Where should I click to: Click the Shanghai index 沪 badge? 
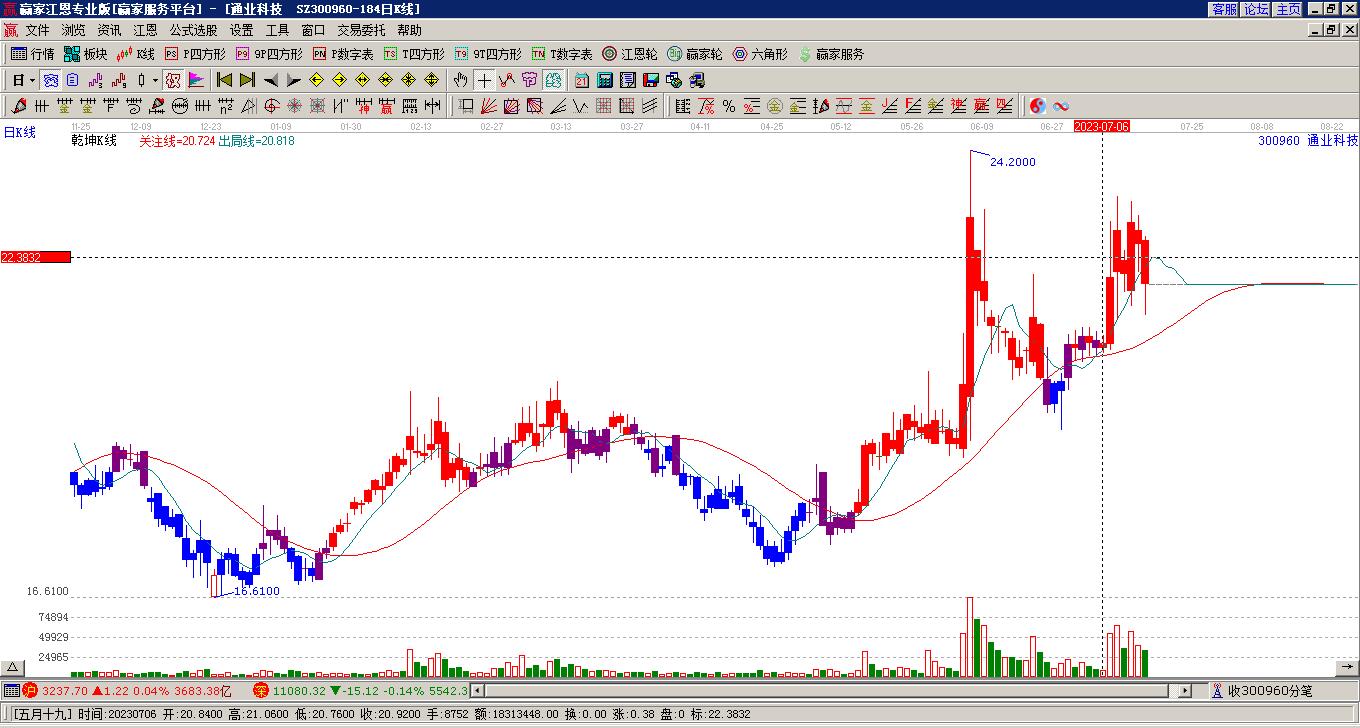click(30, 691)
